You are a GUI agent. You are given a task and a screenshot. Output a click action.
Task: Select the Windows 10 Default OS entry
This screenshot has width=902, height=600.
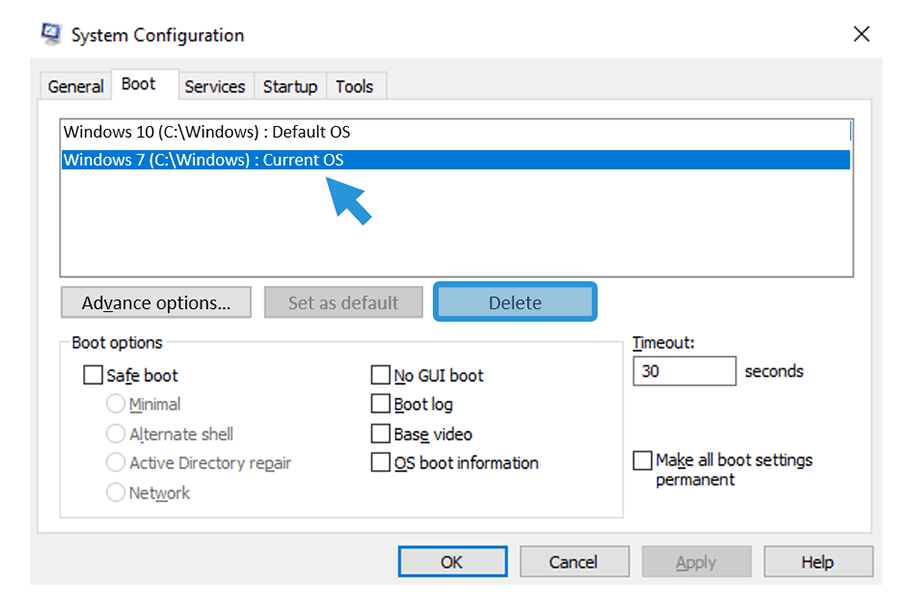pyautogui.click(x=455, y=132)
